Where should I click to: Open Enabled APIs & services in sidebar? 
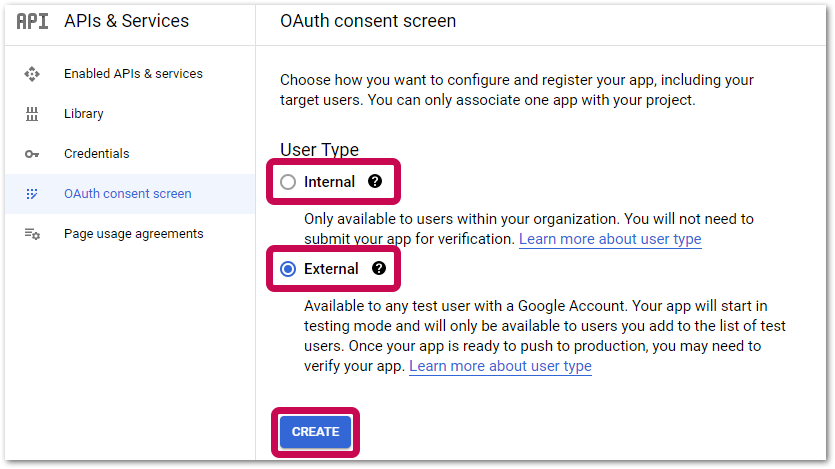[x=133, y=74]
